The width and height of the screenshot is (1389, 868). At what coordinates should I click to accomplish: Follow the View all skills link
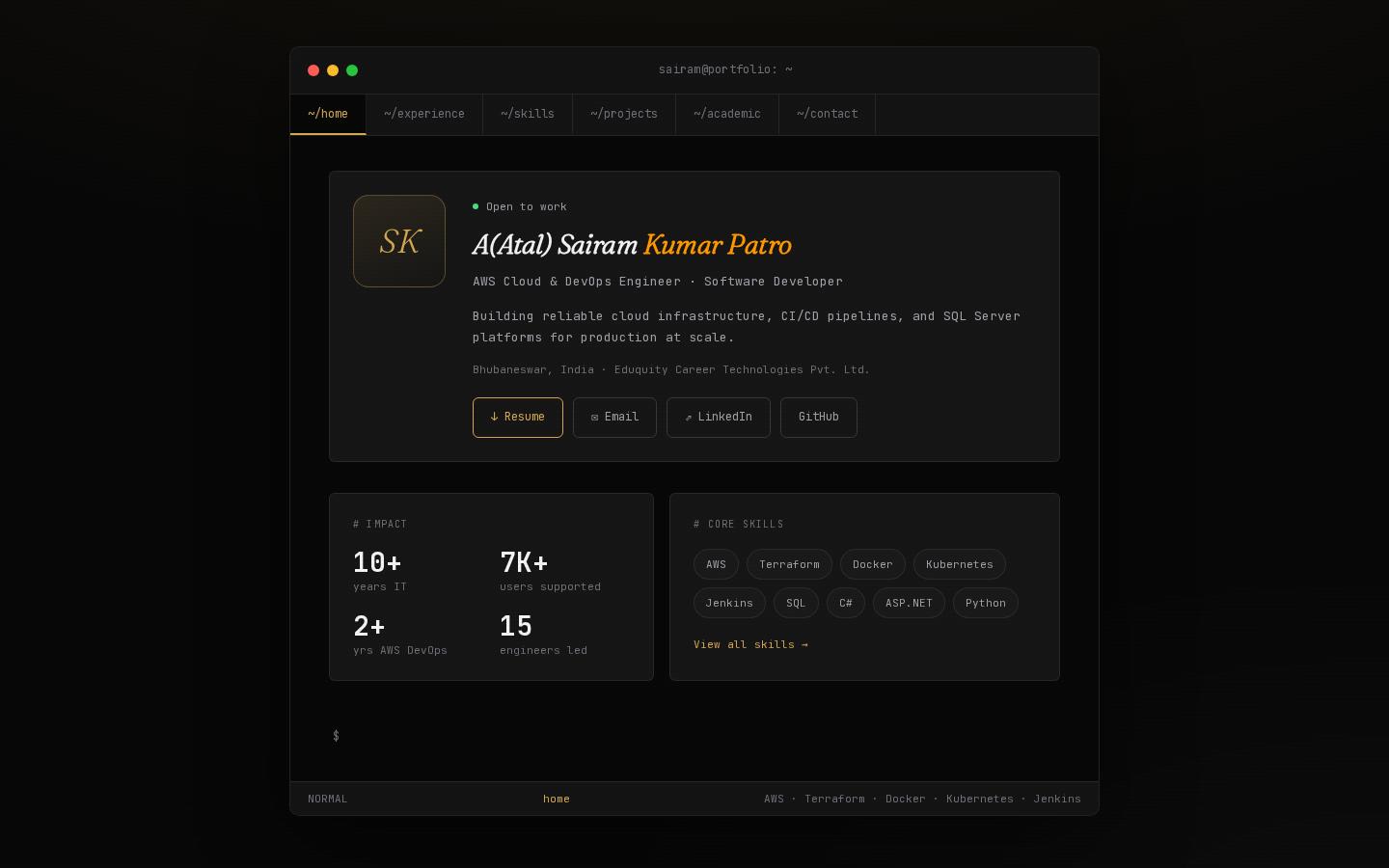pyautogui.click(x=750, y=644)
